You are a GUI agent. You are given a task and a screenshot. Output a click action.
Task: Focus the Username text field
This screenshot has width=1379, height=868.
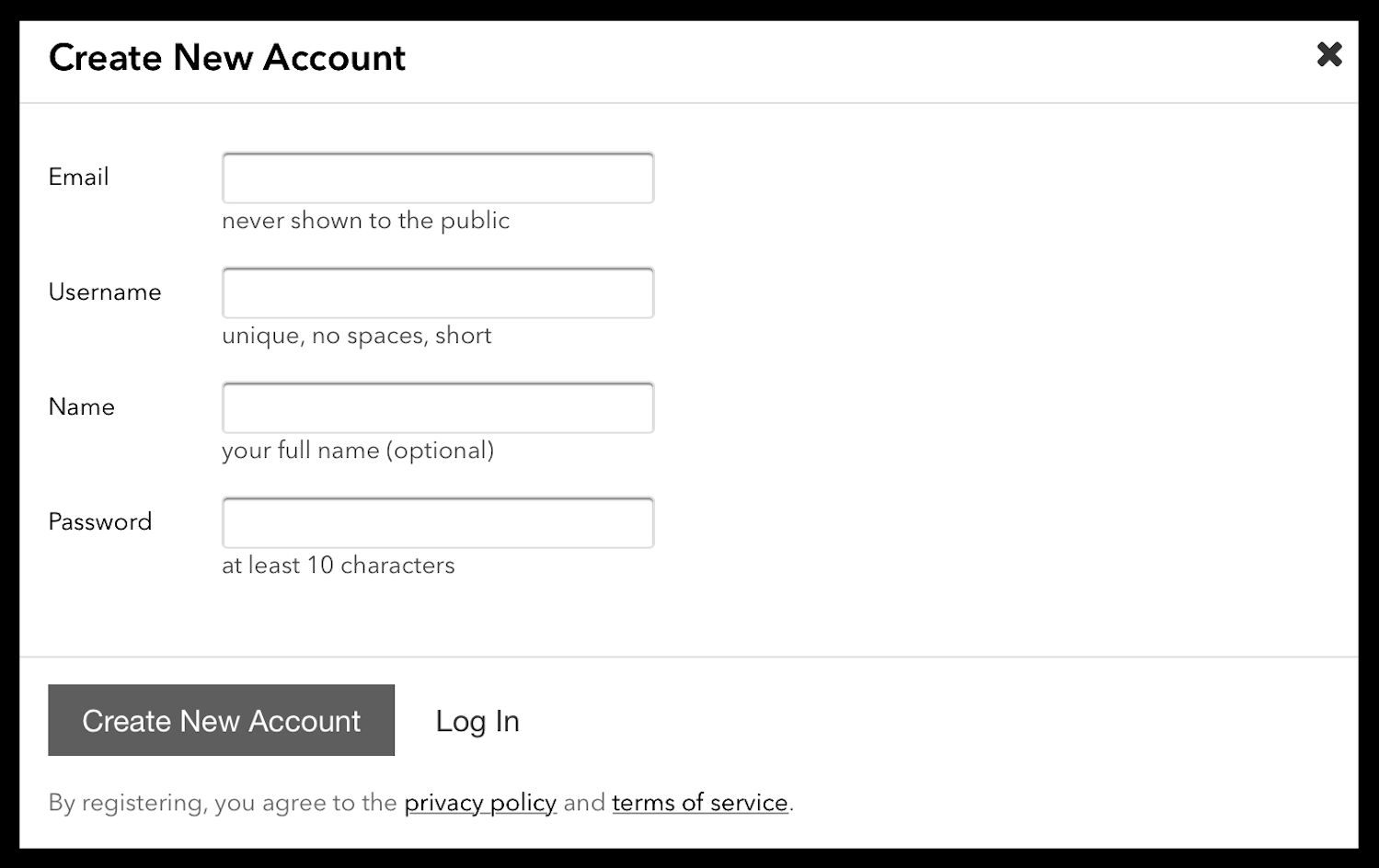click(437, 292)
